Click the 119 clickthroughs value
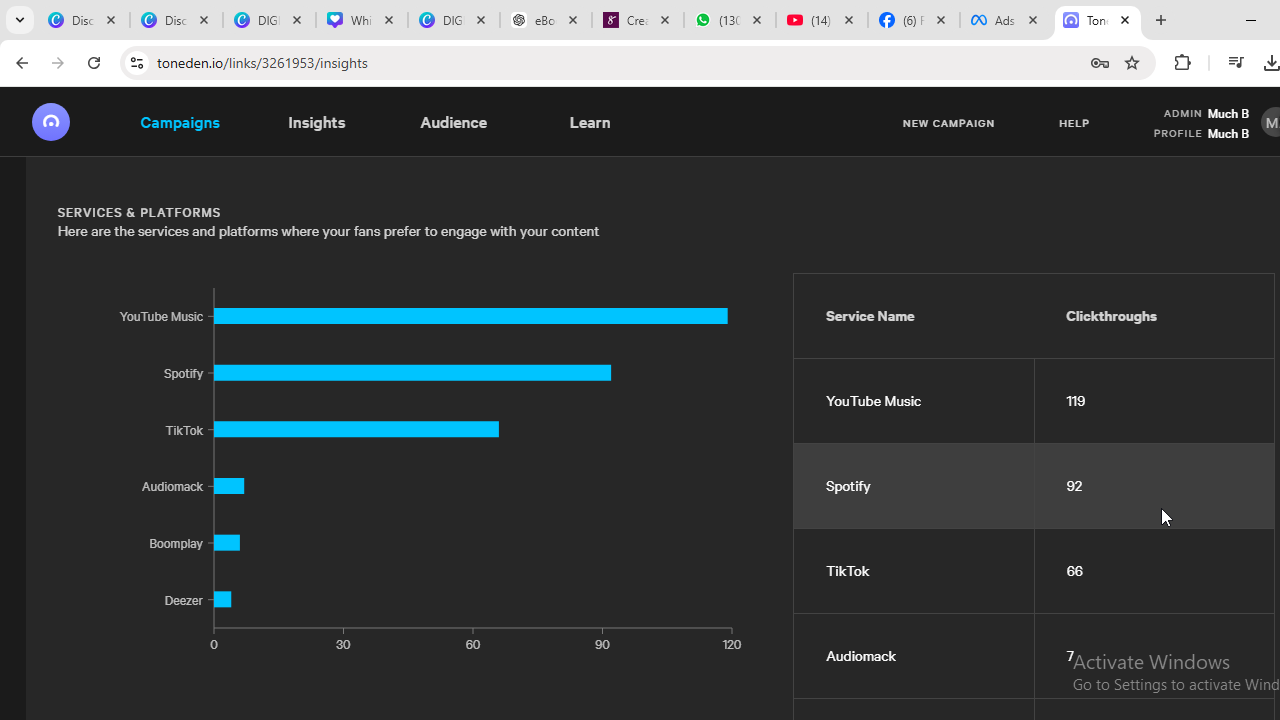The height and width of the screenshot is (720, 1280). 1076,401
